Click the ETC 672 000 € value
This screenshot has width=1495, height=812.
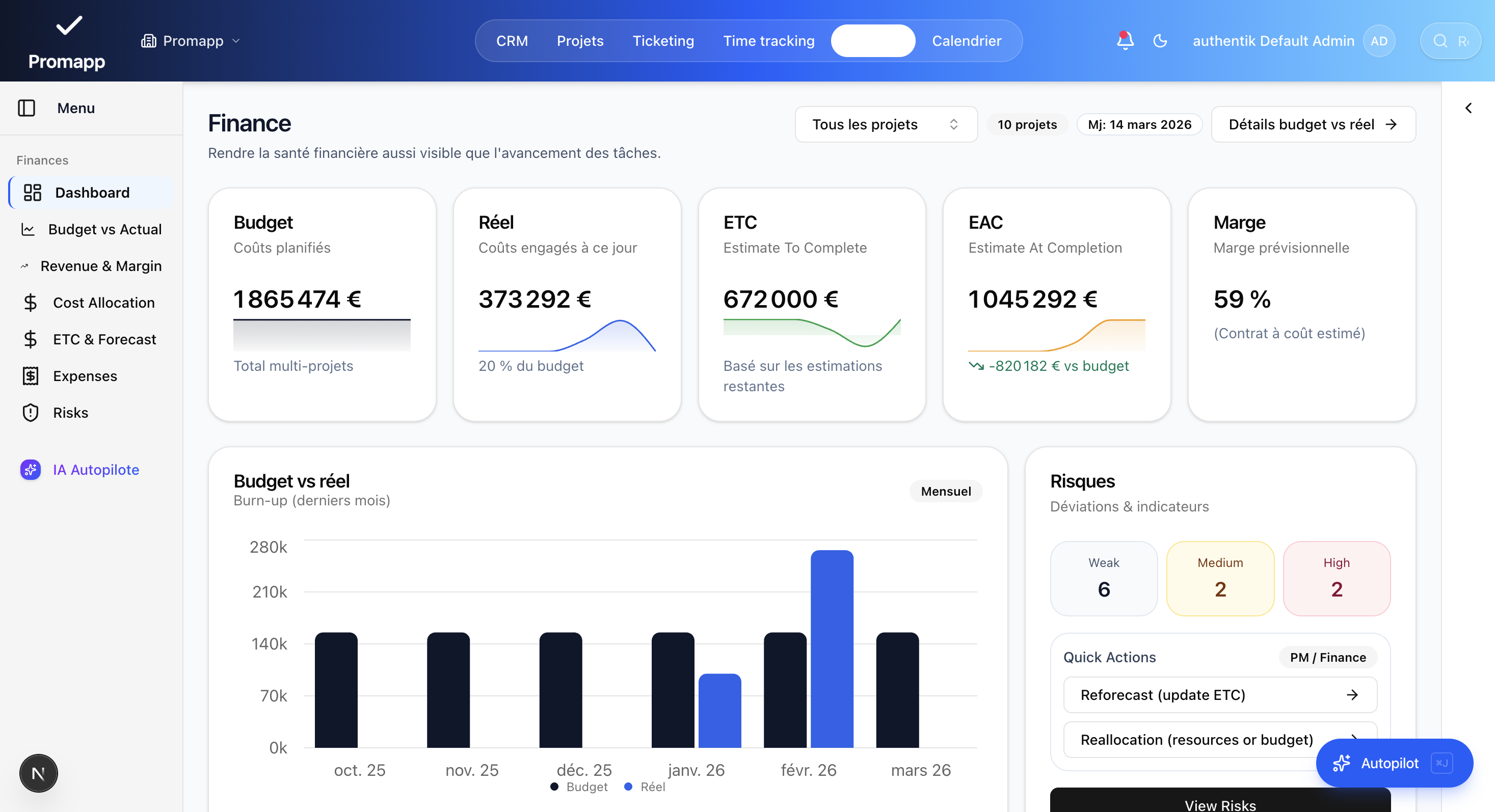tap(781, 300)
